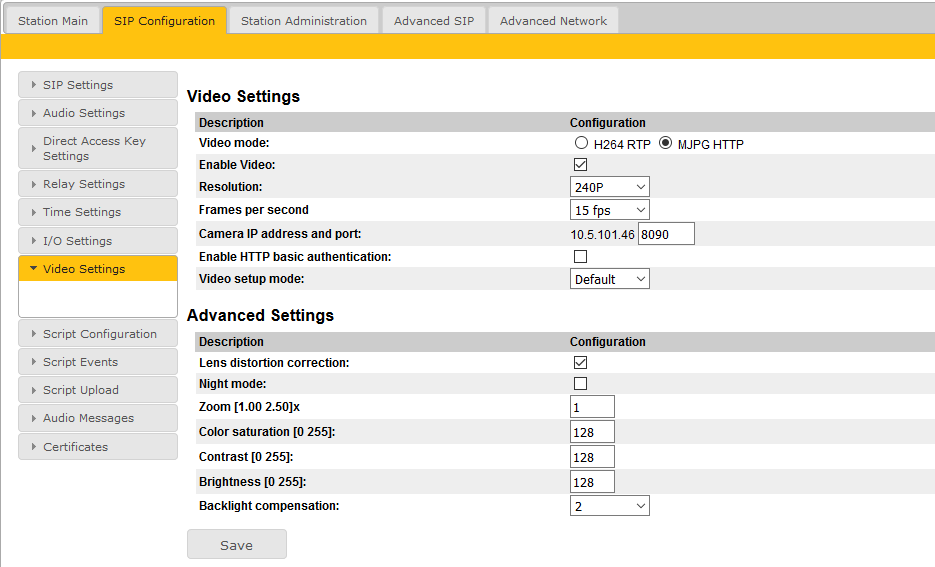Image resolution: width=935 pixels, height=567 pixels.
Task: Collapse the Video Settings sidebar section
Action: 97,269
